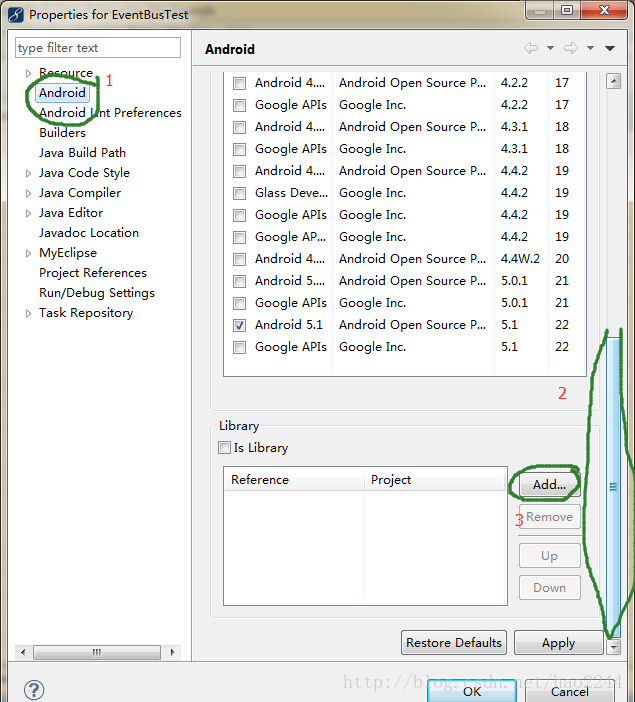The width and height of the screenshot is (635, 702).
Task: Expand the Java Compiler tree node
Action: pyautogui.click(x=28, y=193)
